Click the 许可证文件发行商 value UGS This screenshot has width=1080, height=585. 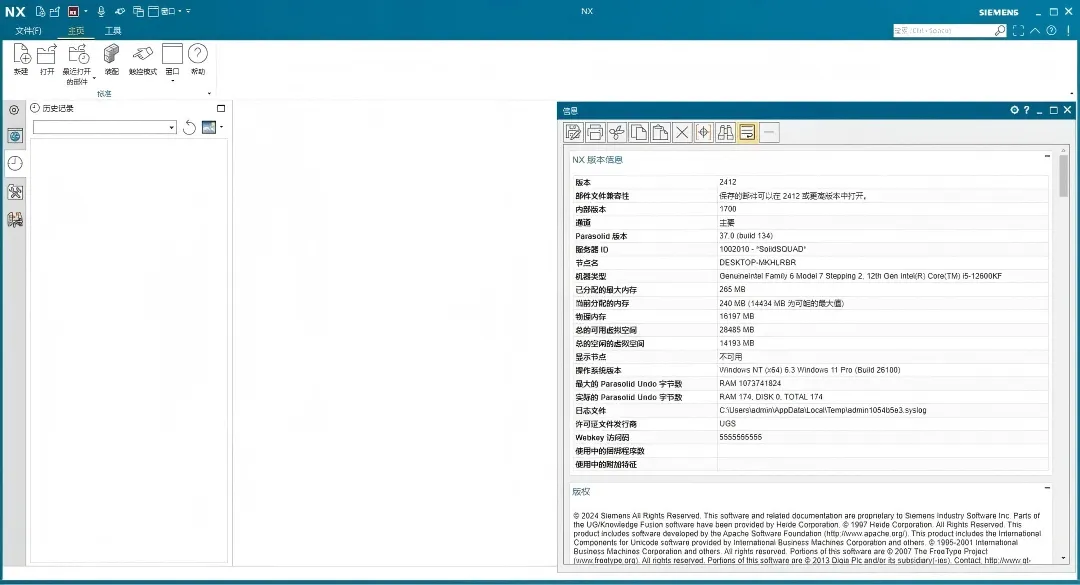pos(727,424)
